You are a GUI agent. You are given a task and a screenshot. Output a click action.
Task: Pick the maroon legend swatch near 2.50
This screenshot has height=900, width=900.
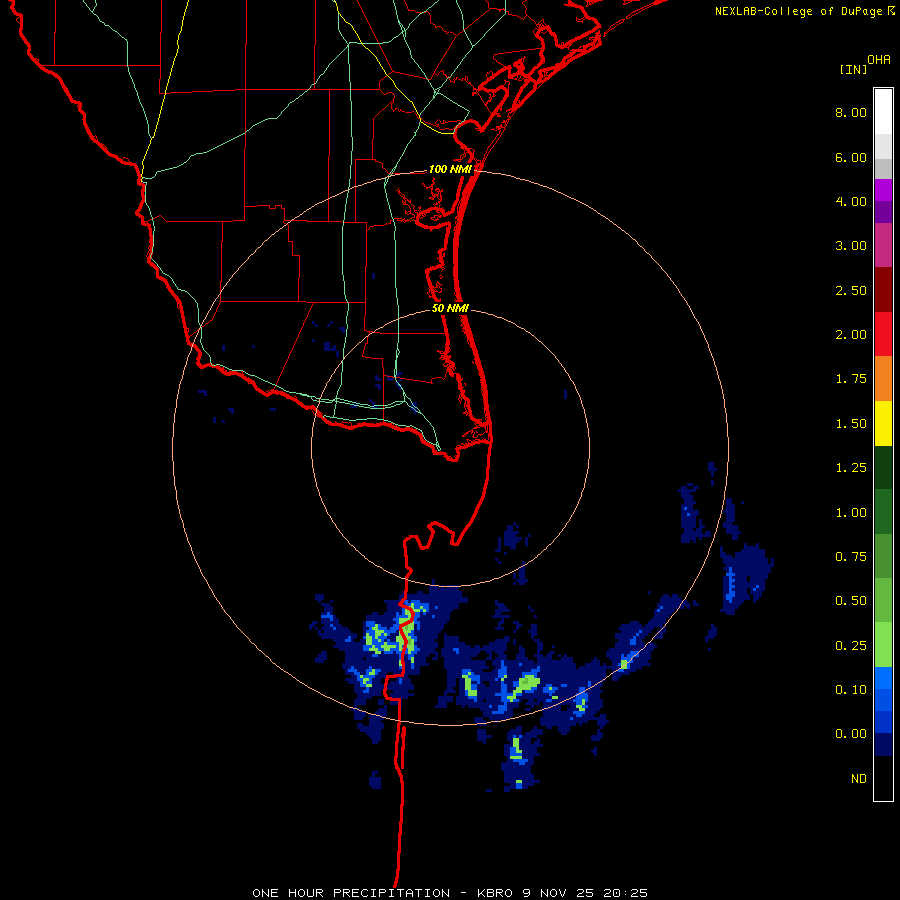883,290
